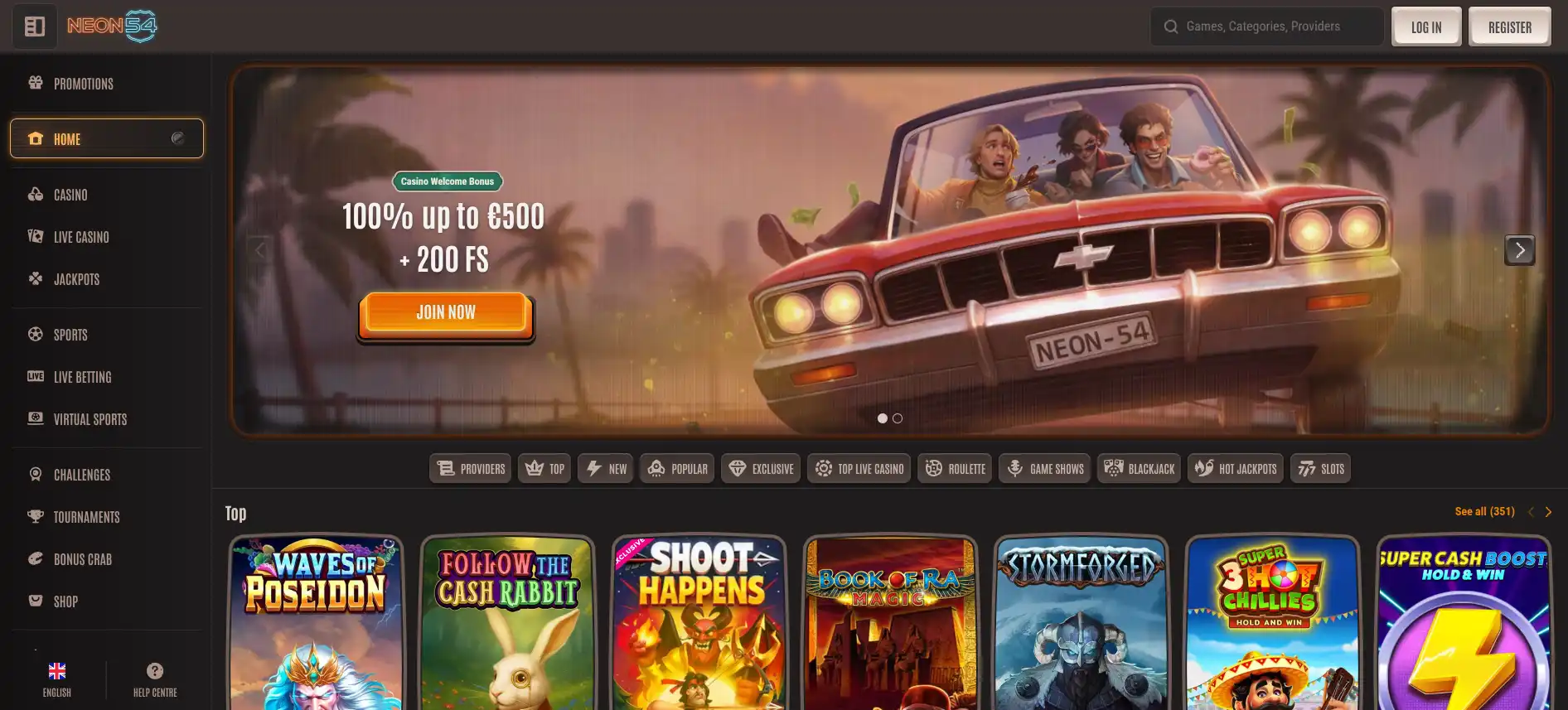Click the Register button

pos(1509,27)
